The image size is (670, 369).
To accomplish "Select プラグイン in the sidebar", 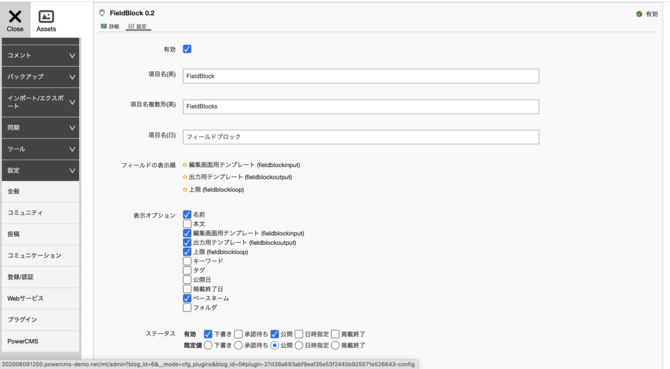I will 41,319.
